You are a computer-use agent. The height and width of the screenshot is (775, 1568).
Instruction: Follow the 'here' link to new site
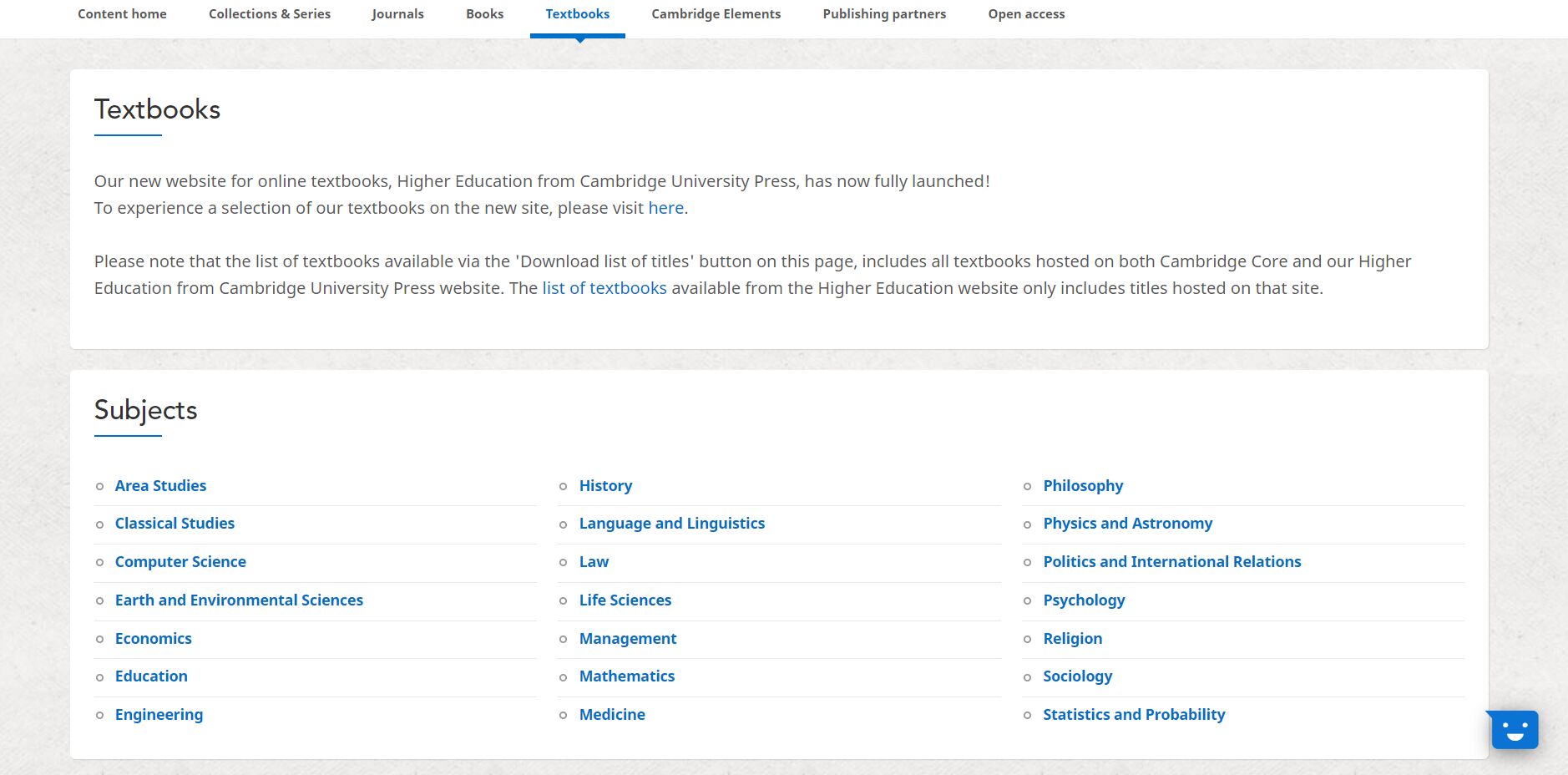665,208
